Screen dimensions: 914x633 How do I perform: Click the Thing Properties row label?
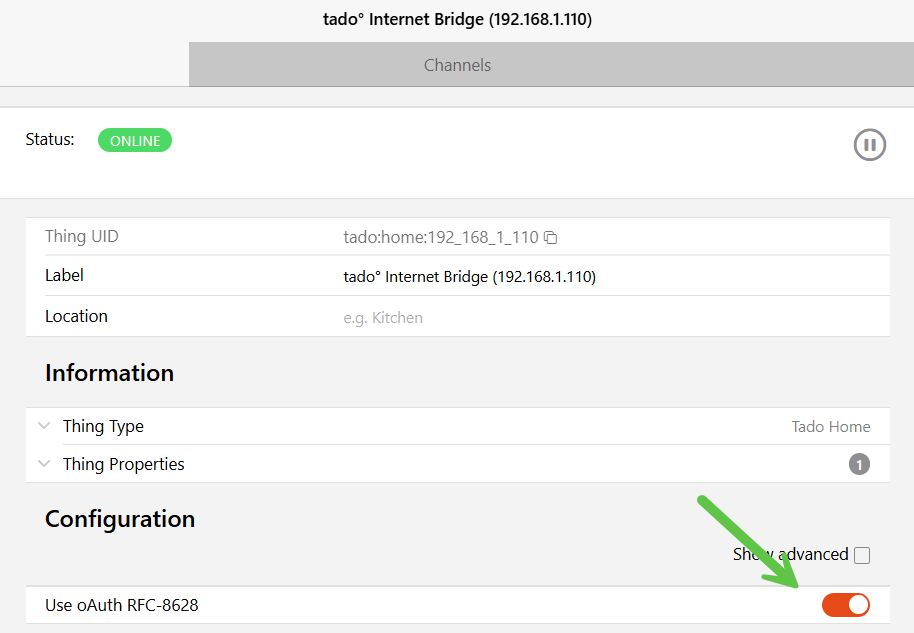[x=123, y=464]
